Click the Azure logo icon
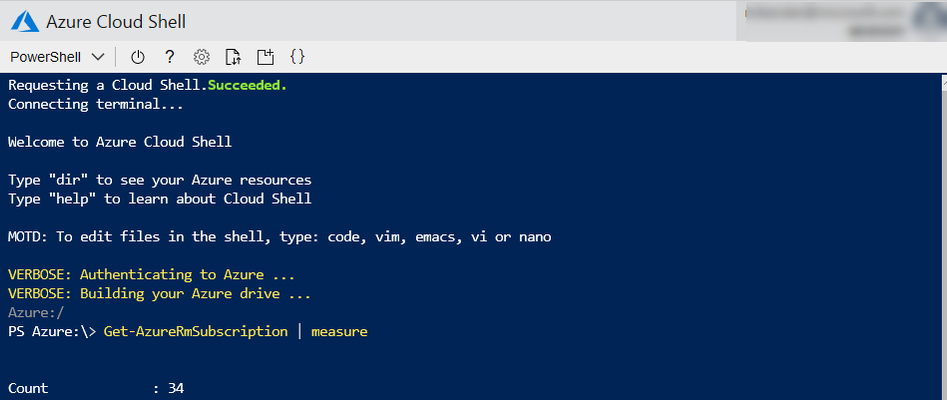Image resolution: width=947 pixels, height=400 pixels. (25, 22)
